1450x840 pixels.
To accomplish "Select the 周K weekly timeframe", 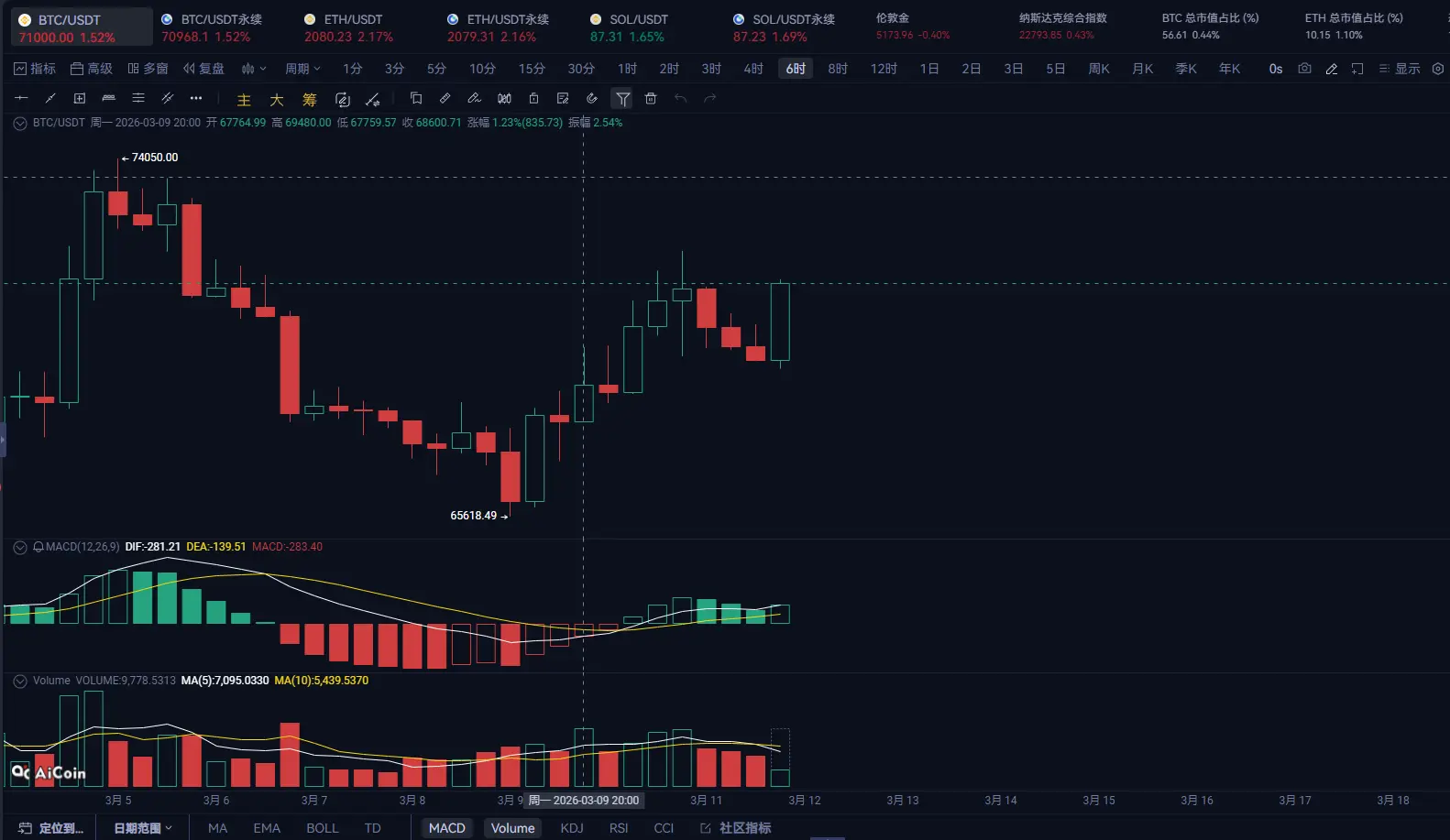I will coord(1099,69).
